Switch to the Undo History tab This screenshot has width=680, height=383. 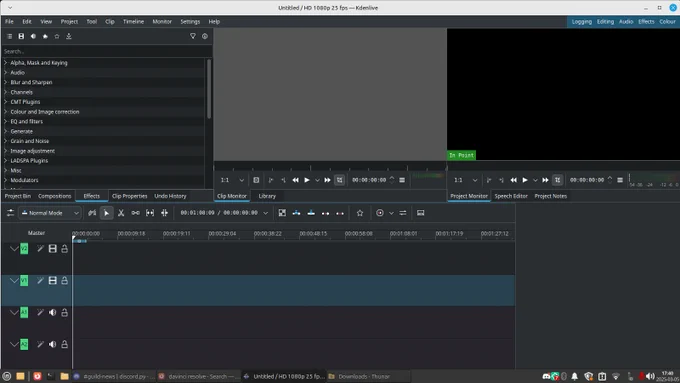[x=170, y=196]
